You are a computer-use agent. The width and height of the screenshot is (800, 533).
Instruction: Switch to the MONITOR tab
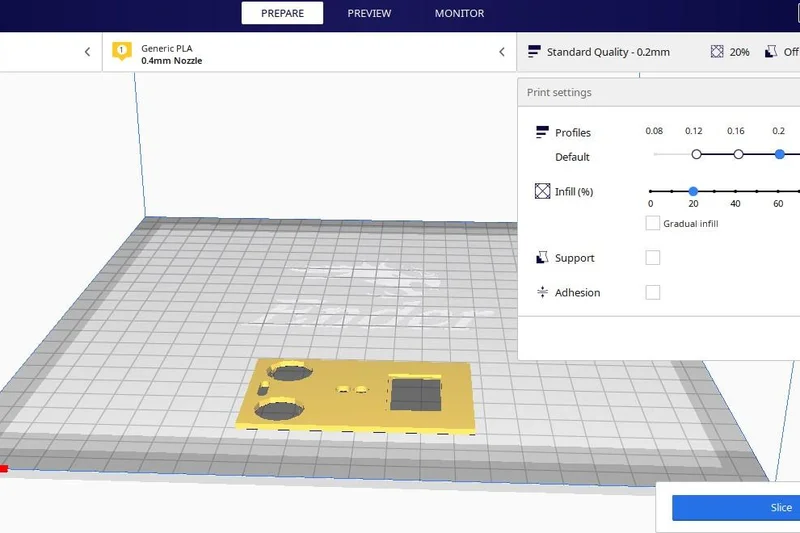pyautogui.click(x=459, y=13)
